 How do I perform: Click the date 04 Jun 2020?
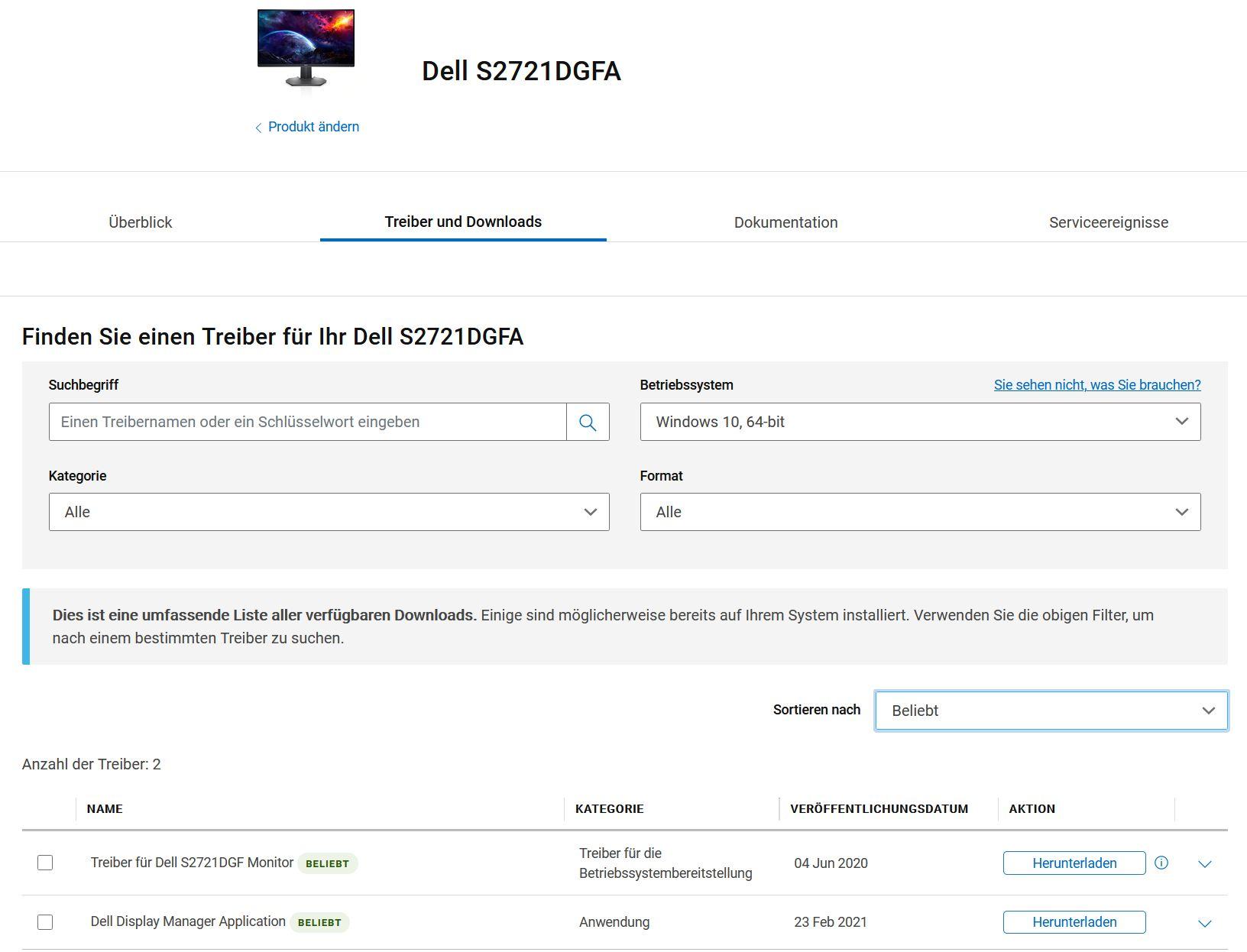831,863
